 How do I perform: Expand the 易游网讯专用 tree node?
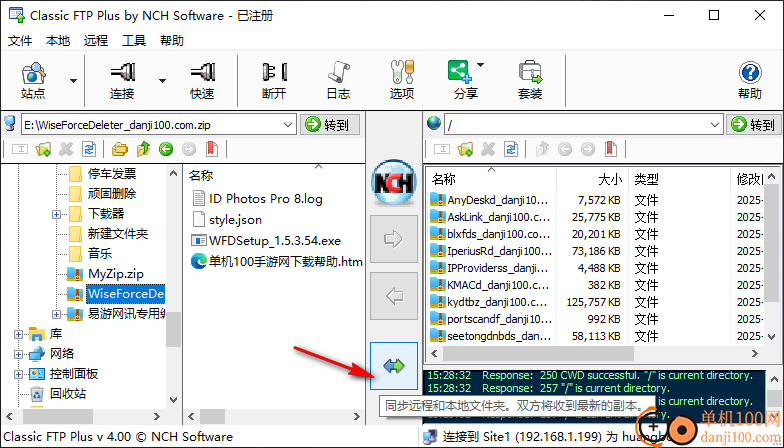(56, 314)
